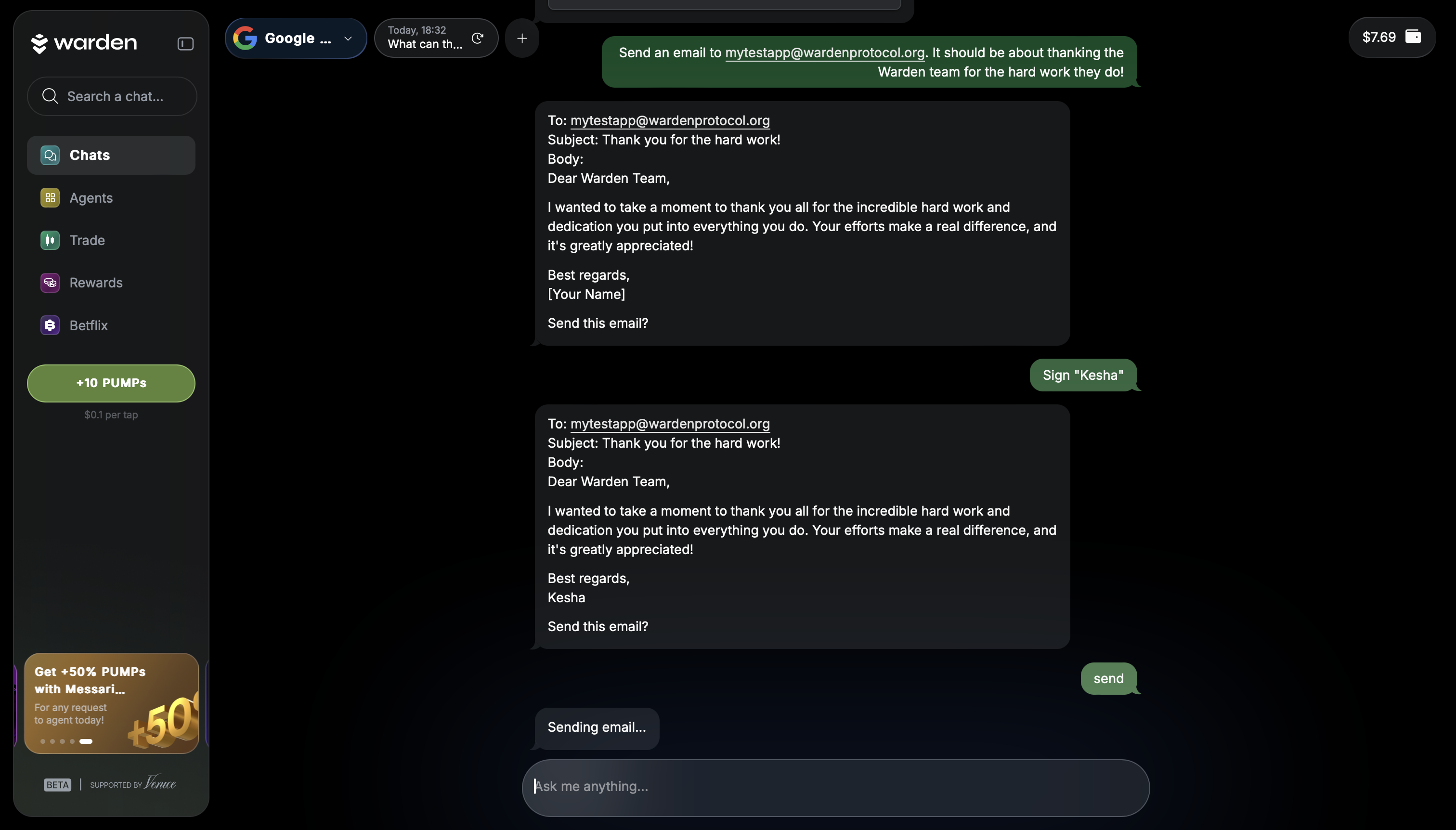Open the wallet balance $7.69
Screen dimensions: 1456x830
point(1391,37)
